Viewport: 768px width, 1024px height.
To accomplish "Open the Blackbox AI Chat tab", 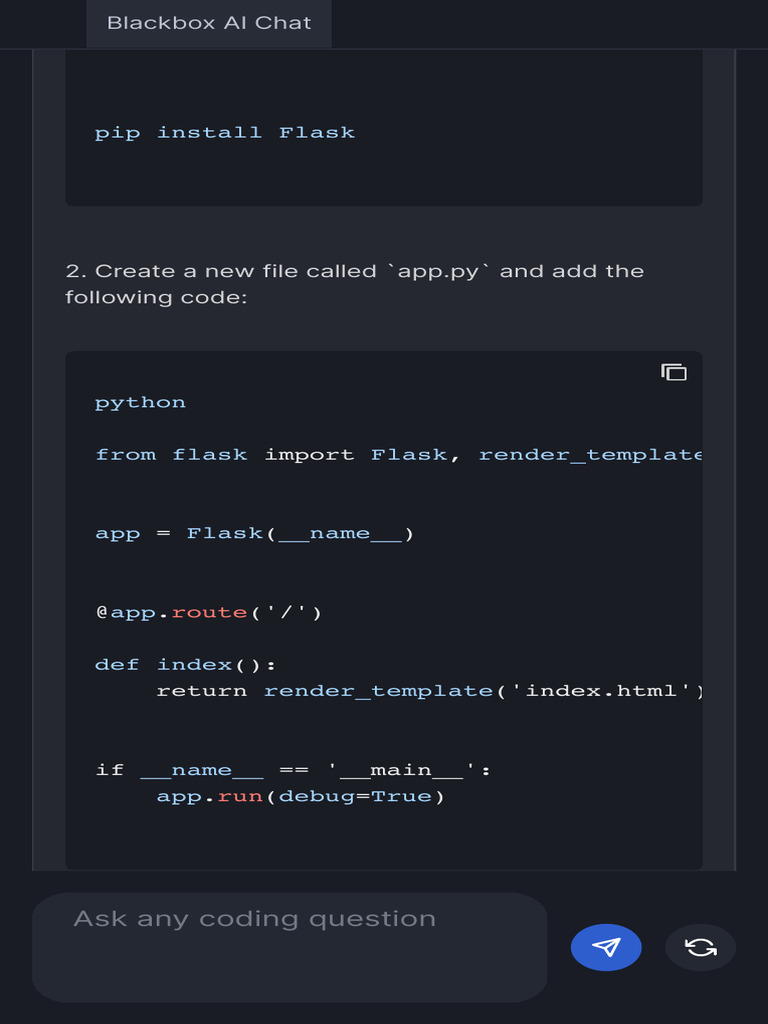I will (209, 23).
